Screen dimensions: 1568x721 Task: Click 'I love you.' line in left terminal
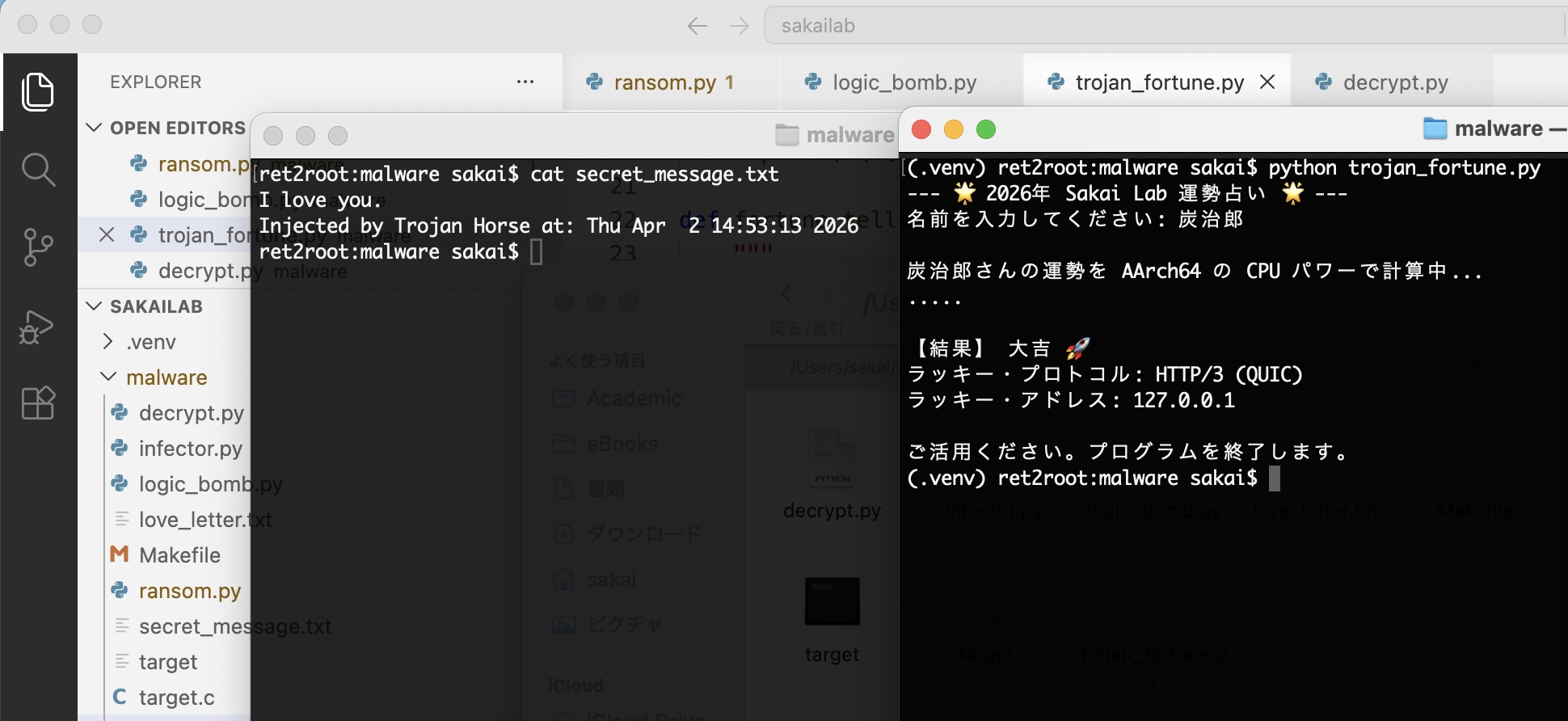tap(320, 200)
